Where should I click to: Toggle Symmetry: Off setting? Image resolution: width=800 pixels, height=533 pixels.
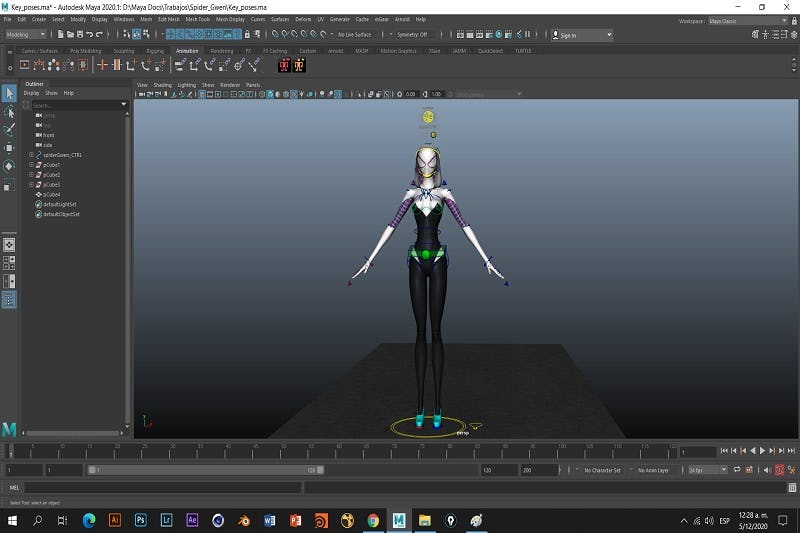[x=413, y=34]
